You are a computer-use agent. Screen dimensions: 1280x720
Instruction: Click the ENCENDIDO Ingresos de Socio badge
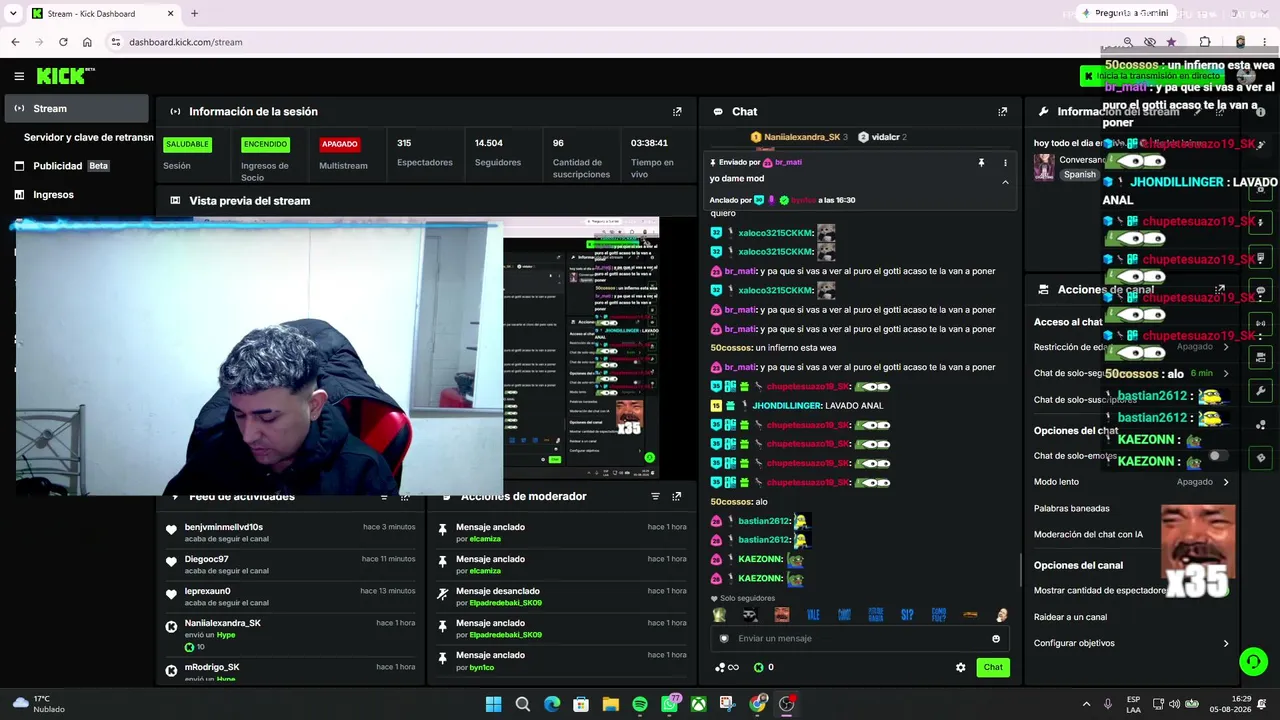tap(265, 144)
